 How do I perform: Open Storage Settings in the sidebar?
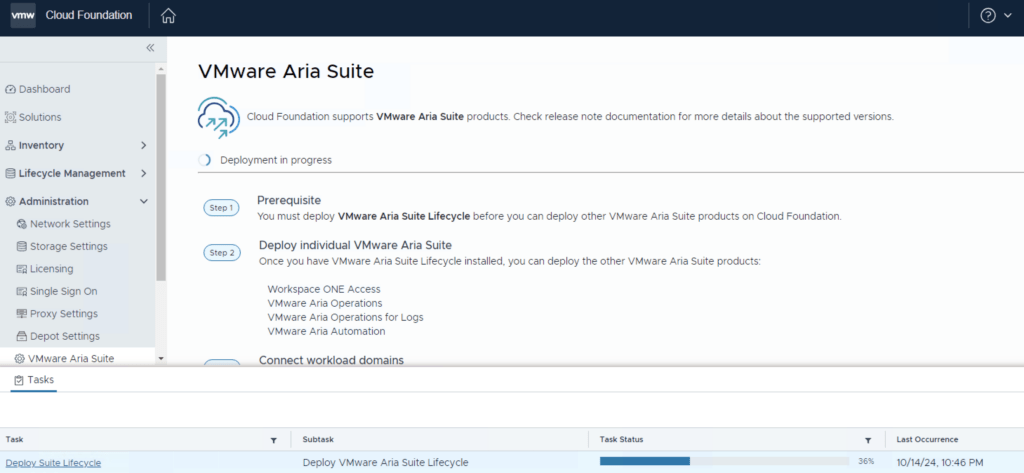[x=68, y=246]
